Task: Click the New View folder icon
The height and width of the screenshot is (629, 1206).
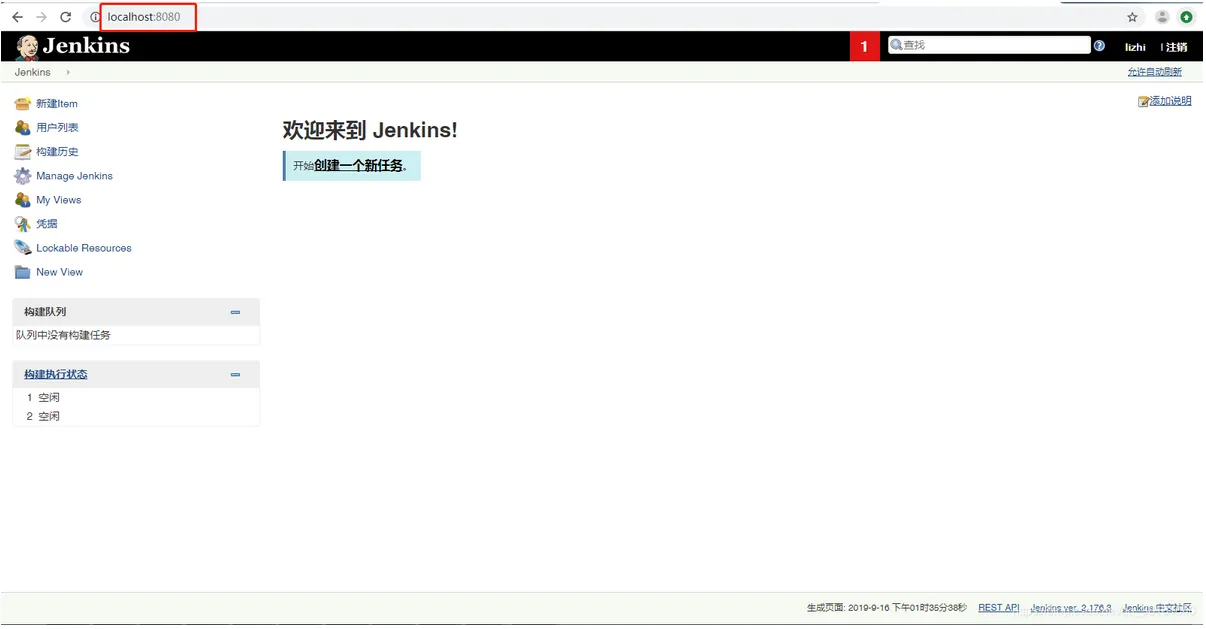Action: (x=23, y=272)
